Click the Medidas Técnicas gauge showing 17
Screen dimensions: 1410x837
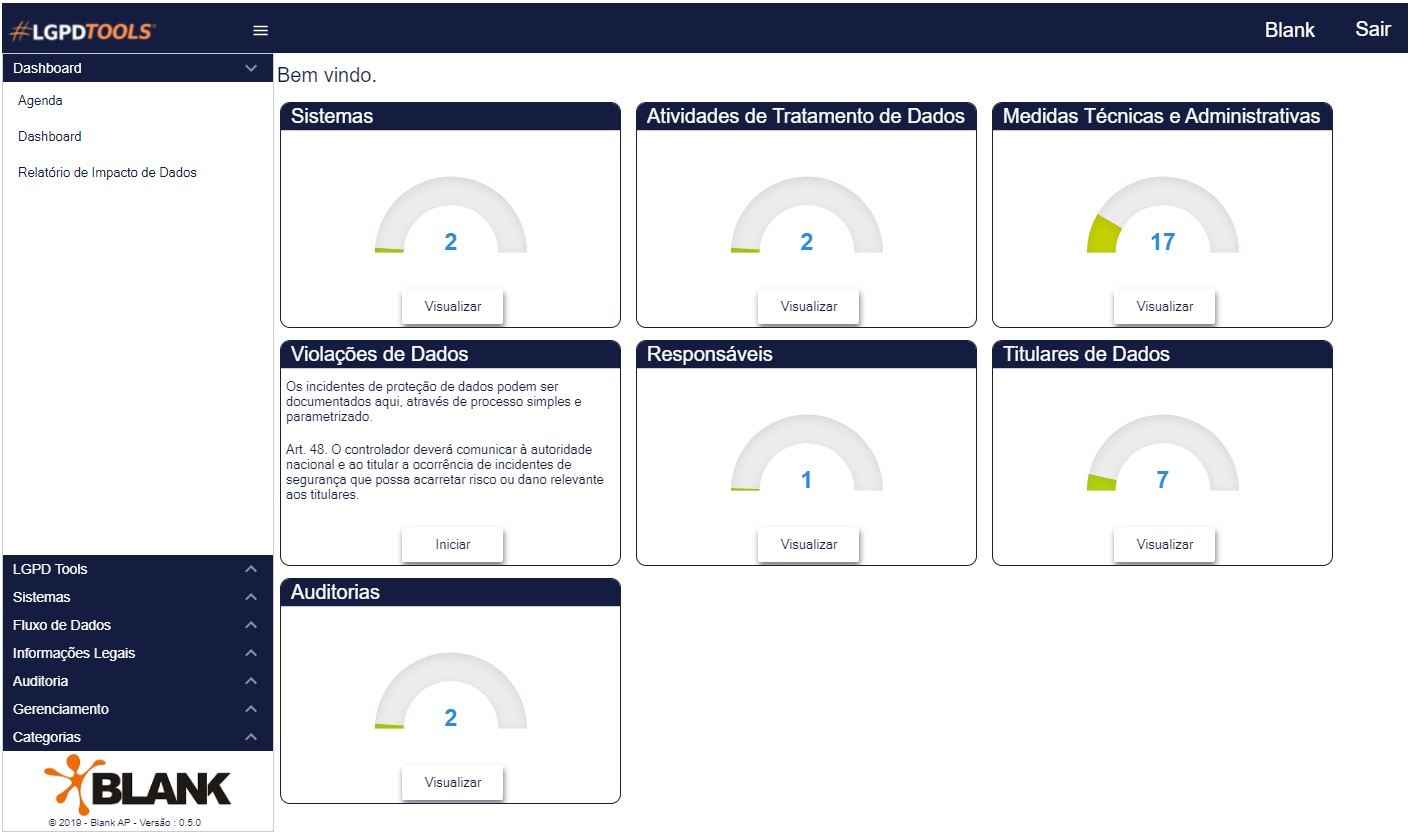click(1163, 215)
